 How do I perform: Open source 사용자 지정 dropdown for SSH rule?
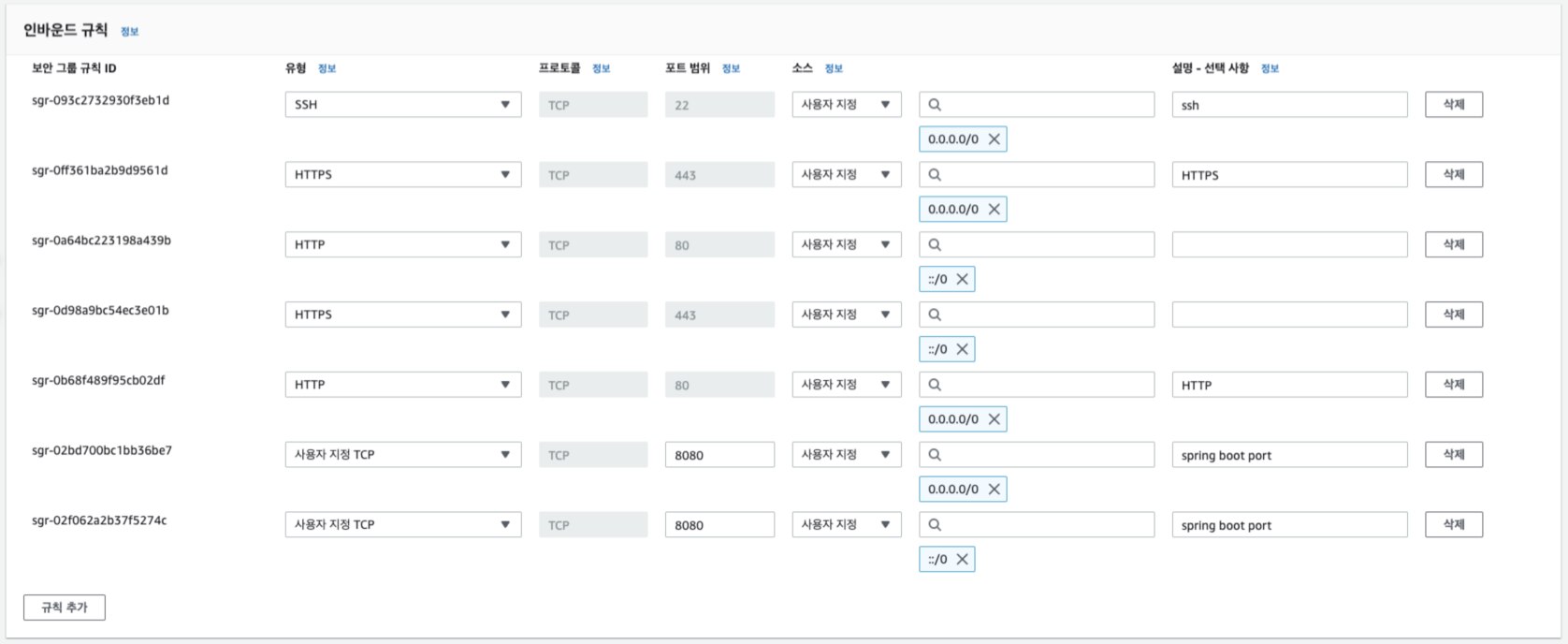point(847,105)
